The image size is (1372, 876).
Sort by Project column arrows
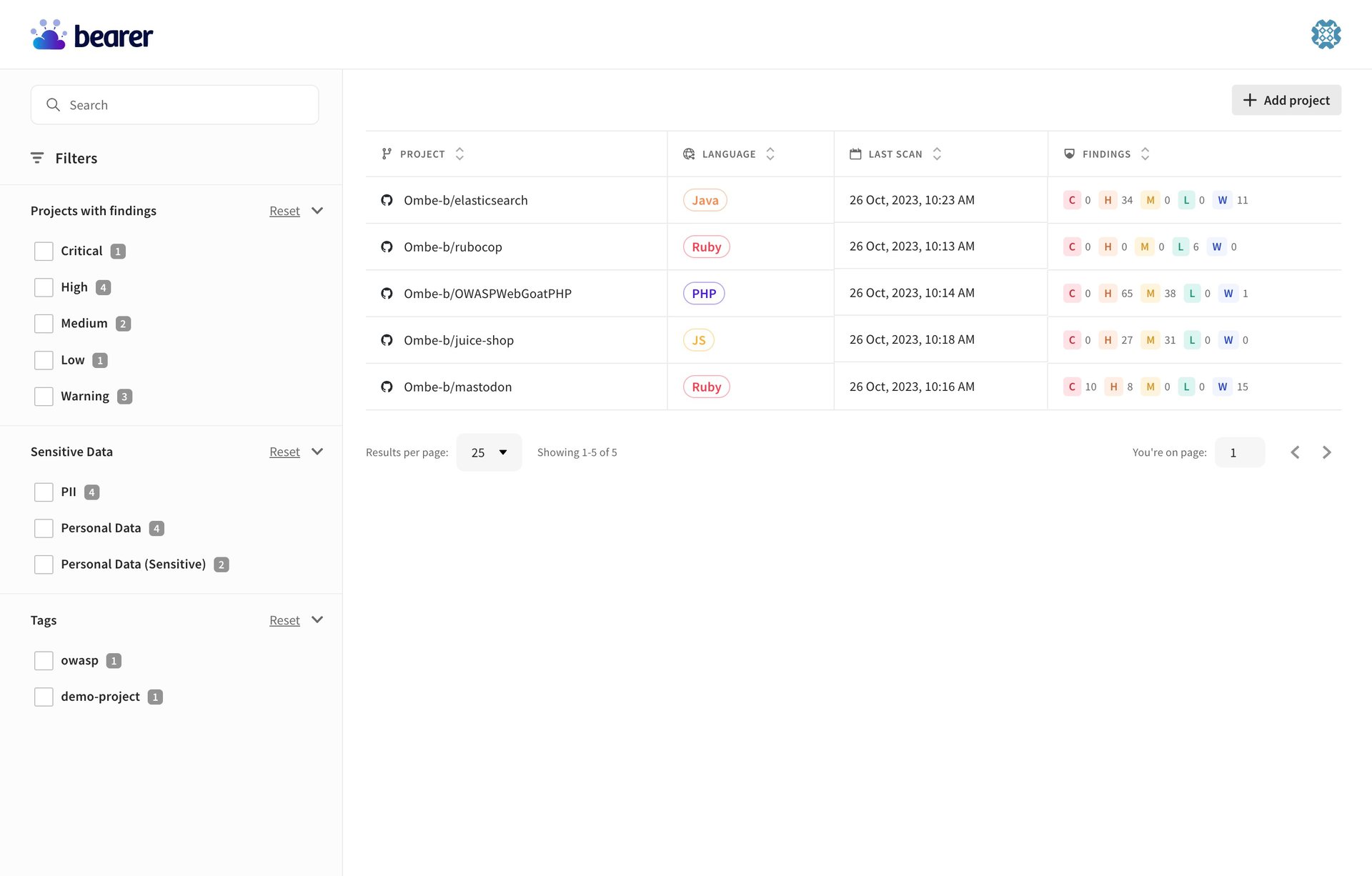459,154
